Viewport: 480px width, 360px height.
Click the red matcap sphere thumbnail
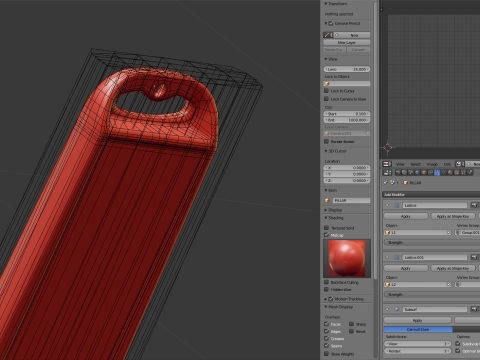[x=347, y=258]
